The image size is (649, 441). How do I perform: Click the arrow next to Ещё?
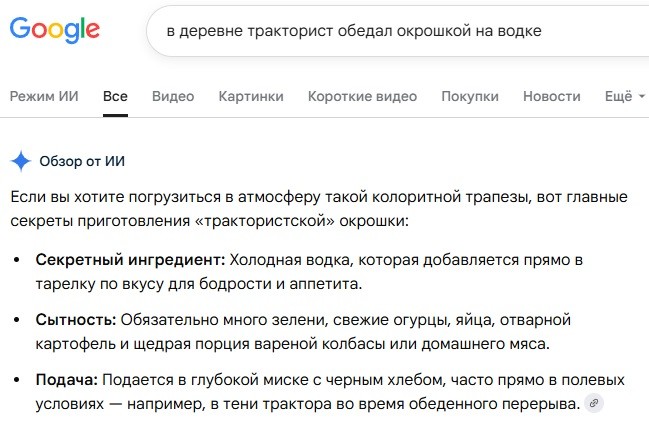[642, 96]
